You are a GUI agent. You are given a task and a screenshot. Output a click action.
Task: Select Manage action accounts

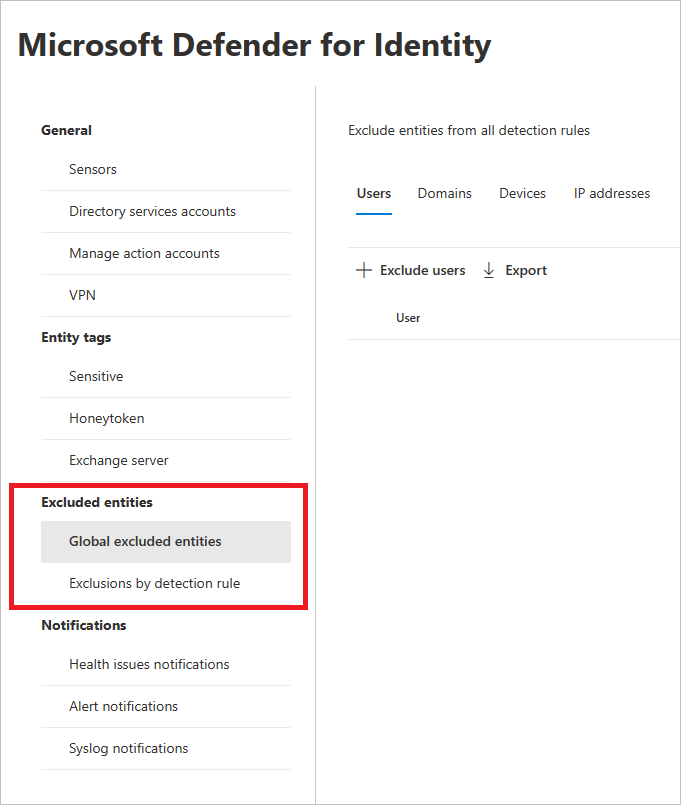point(144,253)
